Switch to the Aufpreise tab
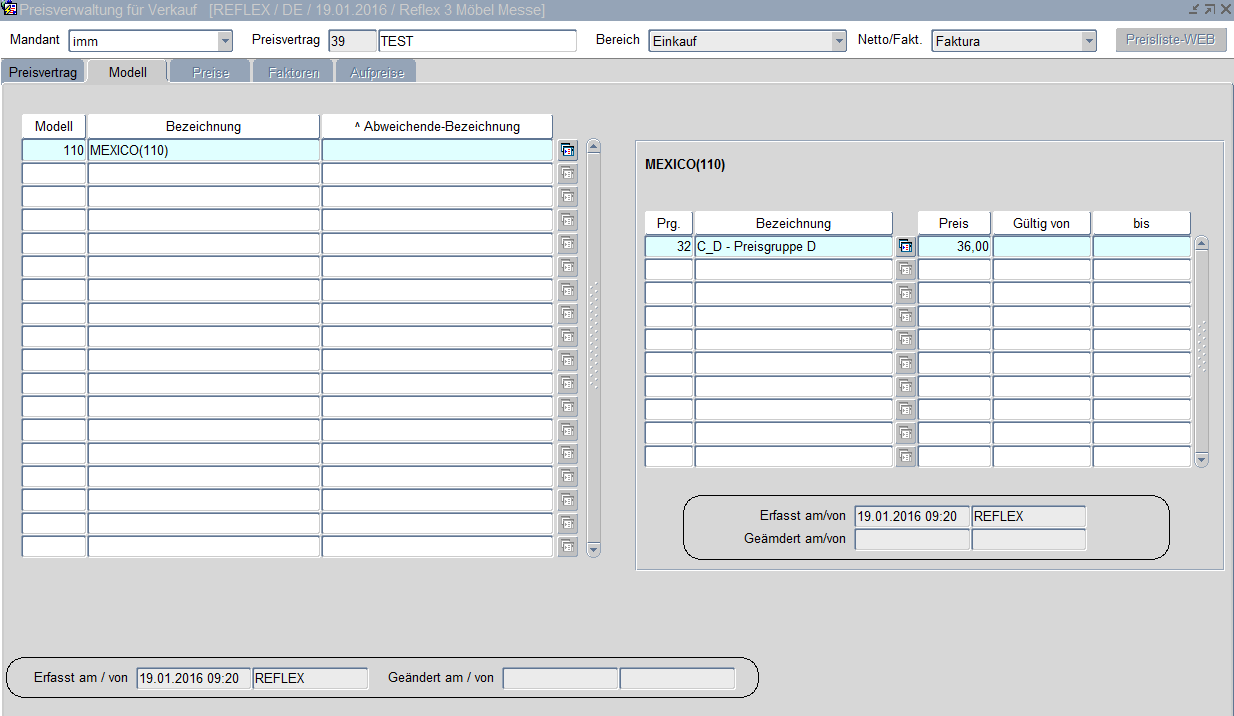This screenshot has height=716, width=1234. point(376,73)
